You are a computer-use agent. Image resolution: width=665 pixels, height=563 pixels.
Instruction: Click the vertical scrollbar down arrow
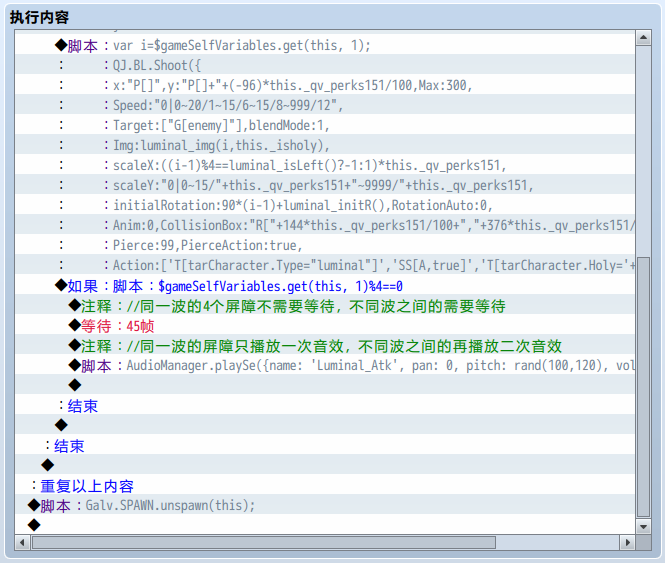point(643,527)
